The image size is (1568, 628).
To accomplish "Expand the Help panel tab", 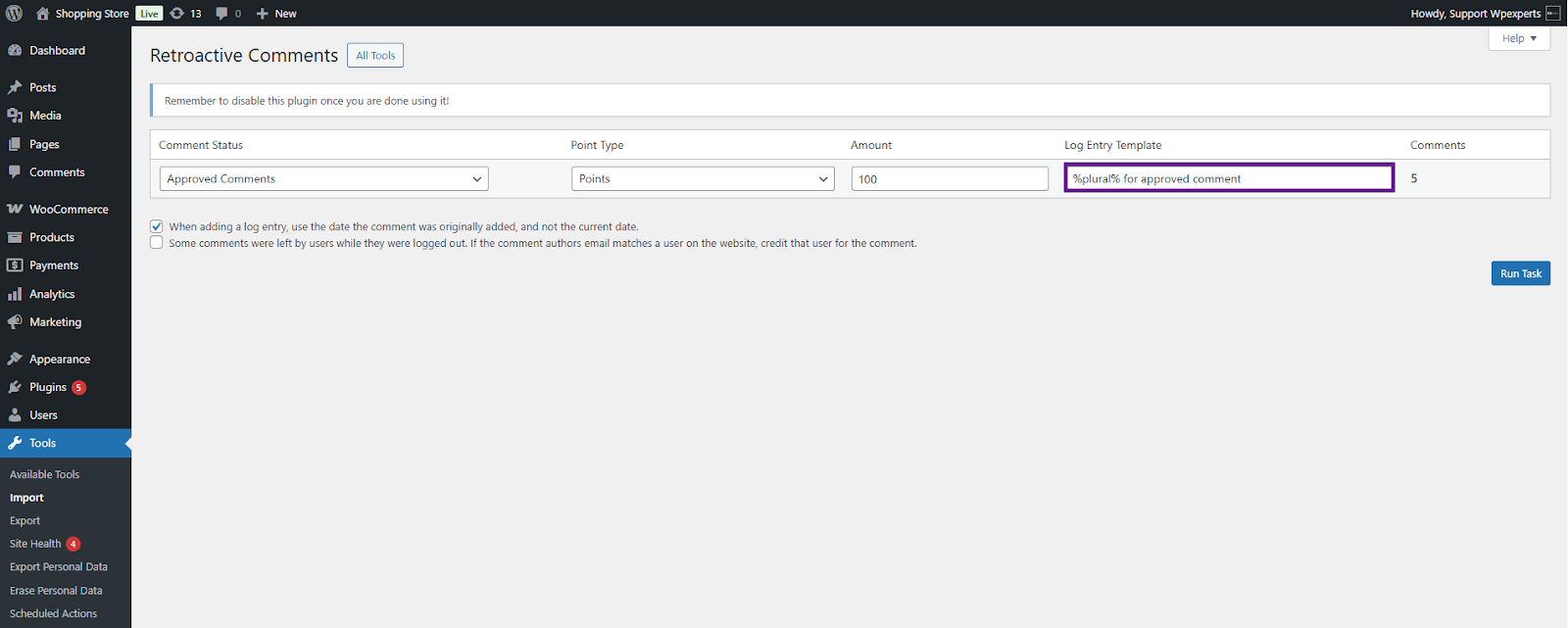I will (x=1518, y=39).
